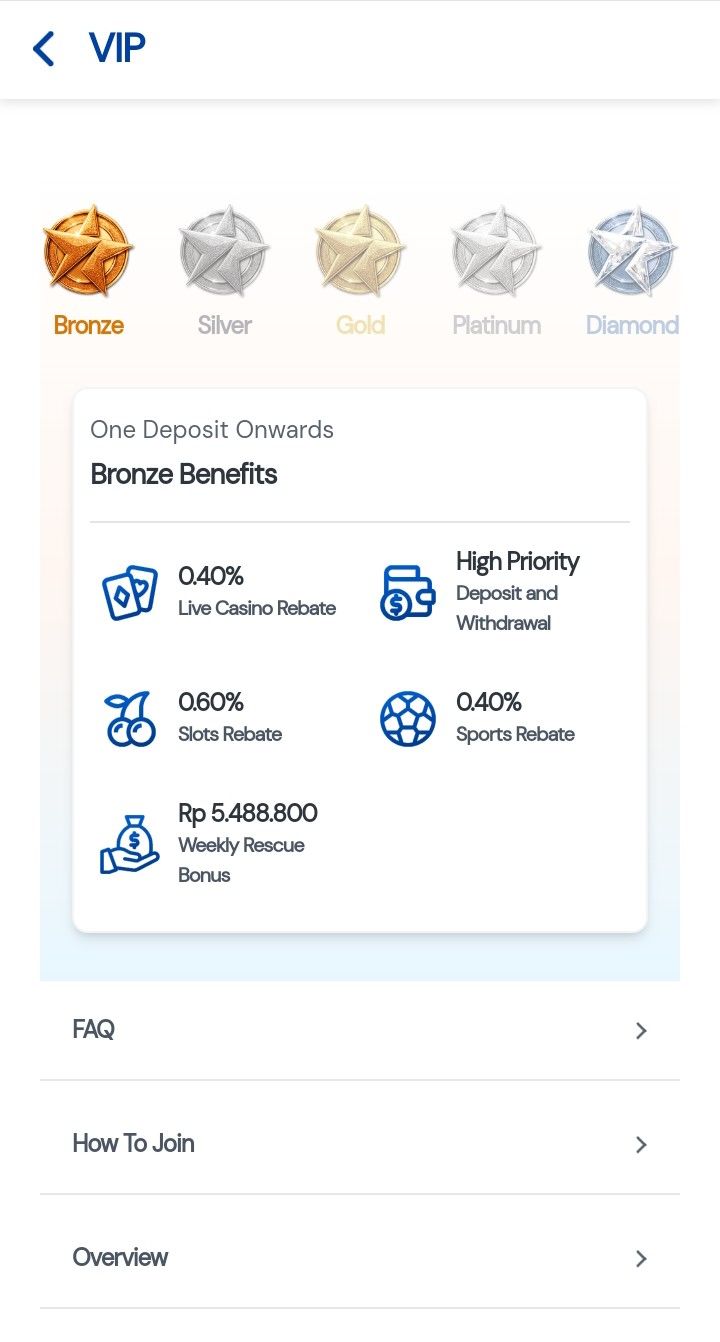Image resolution: width=720 pixels, height=1342 pixels.
Task: Click the Weekly Rescue Bonus money bag icon
Action: point(130,844)
